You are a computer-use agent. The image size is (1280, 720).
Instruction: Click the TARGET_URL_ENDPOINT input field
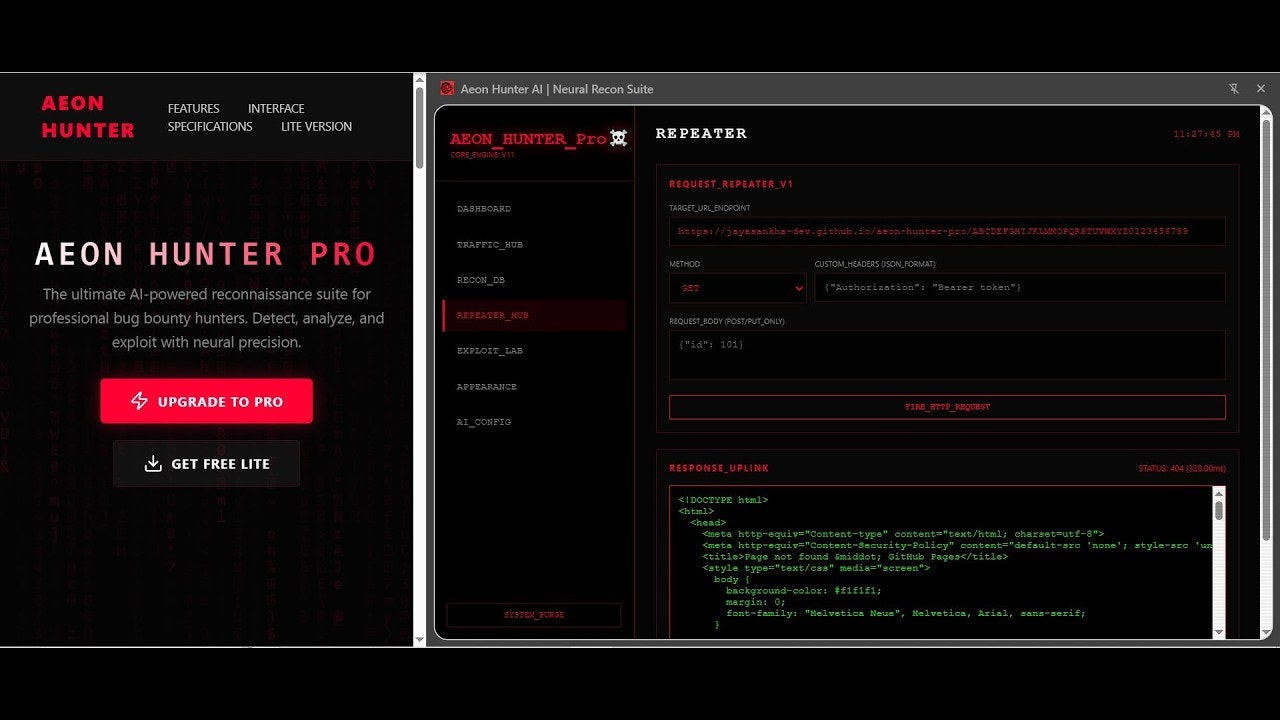(x=947, y=231)
